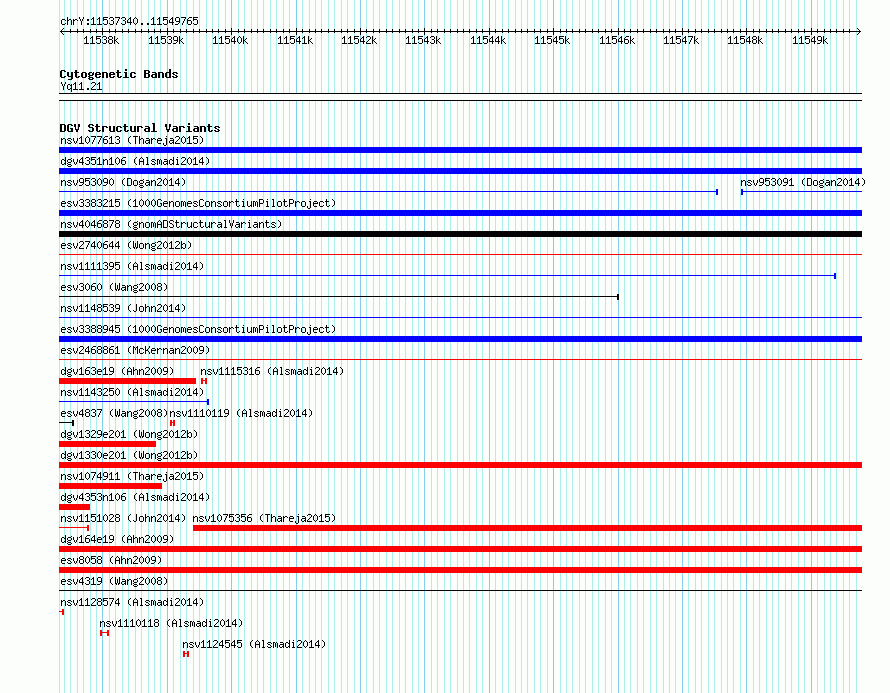This screenshot has height=693, width=890.
Task: Click the Cytogenetic Bands track title
Action: click(x=119, y=74)
